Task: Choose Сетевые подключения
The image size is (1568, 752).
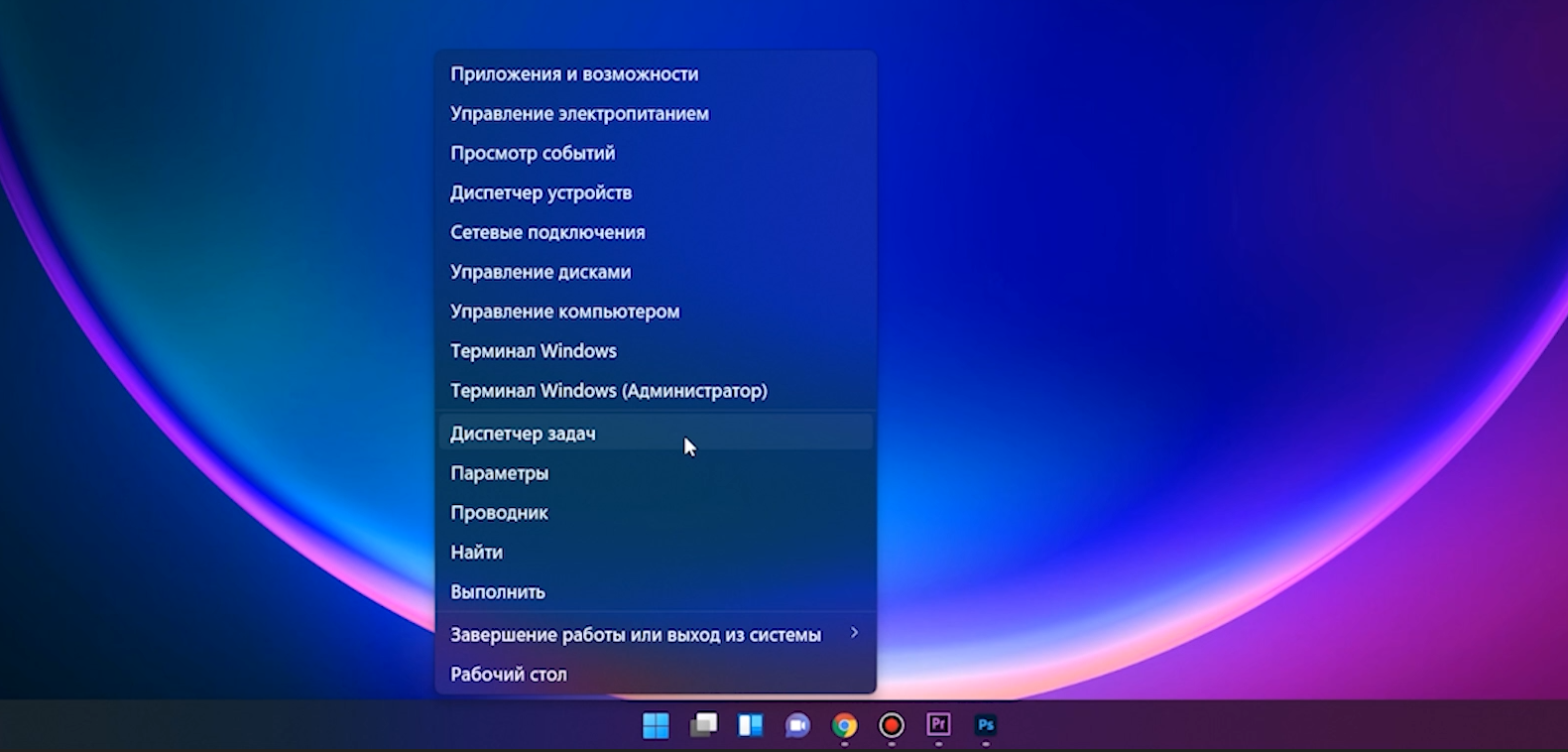Action: pyautogui.click(x=656, y=233)
